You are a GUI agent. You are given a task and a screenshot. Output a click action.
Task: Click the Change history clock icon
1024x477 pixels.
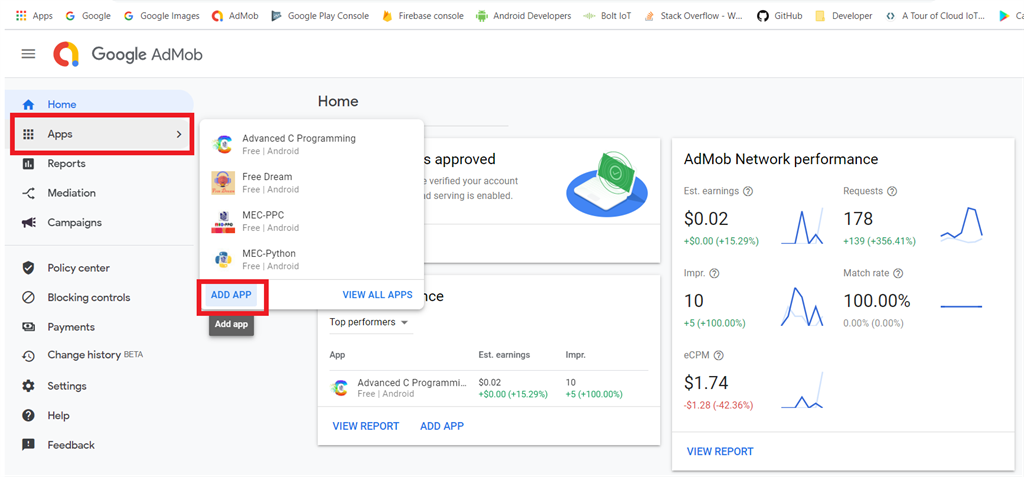pyautogui.click(x=28, y=356)
